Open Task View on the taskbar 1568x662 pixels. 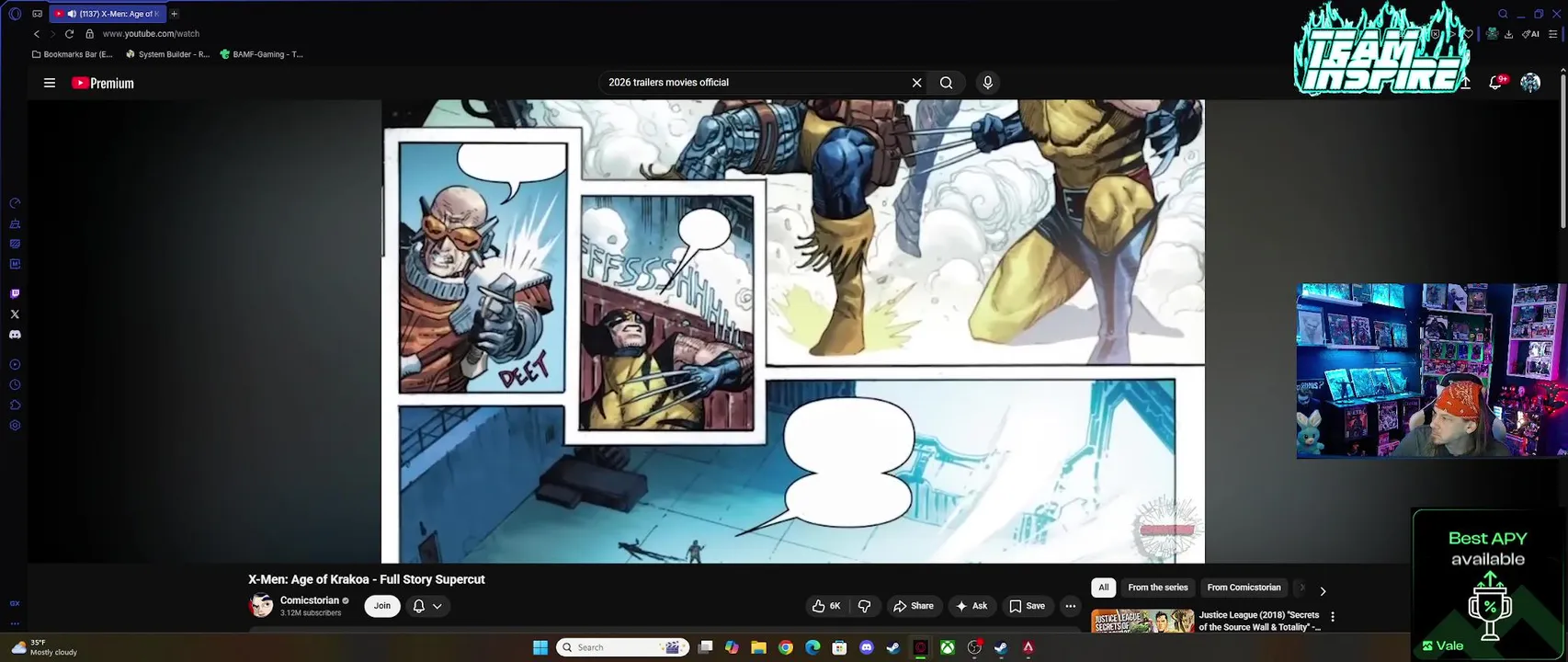pos(705,647)
